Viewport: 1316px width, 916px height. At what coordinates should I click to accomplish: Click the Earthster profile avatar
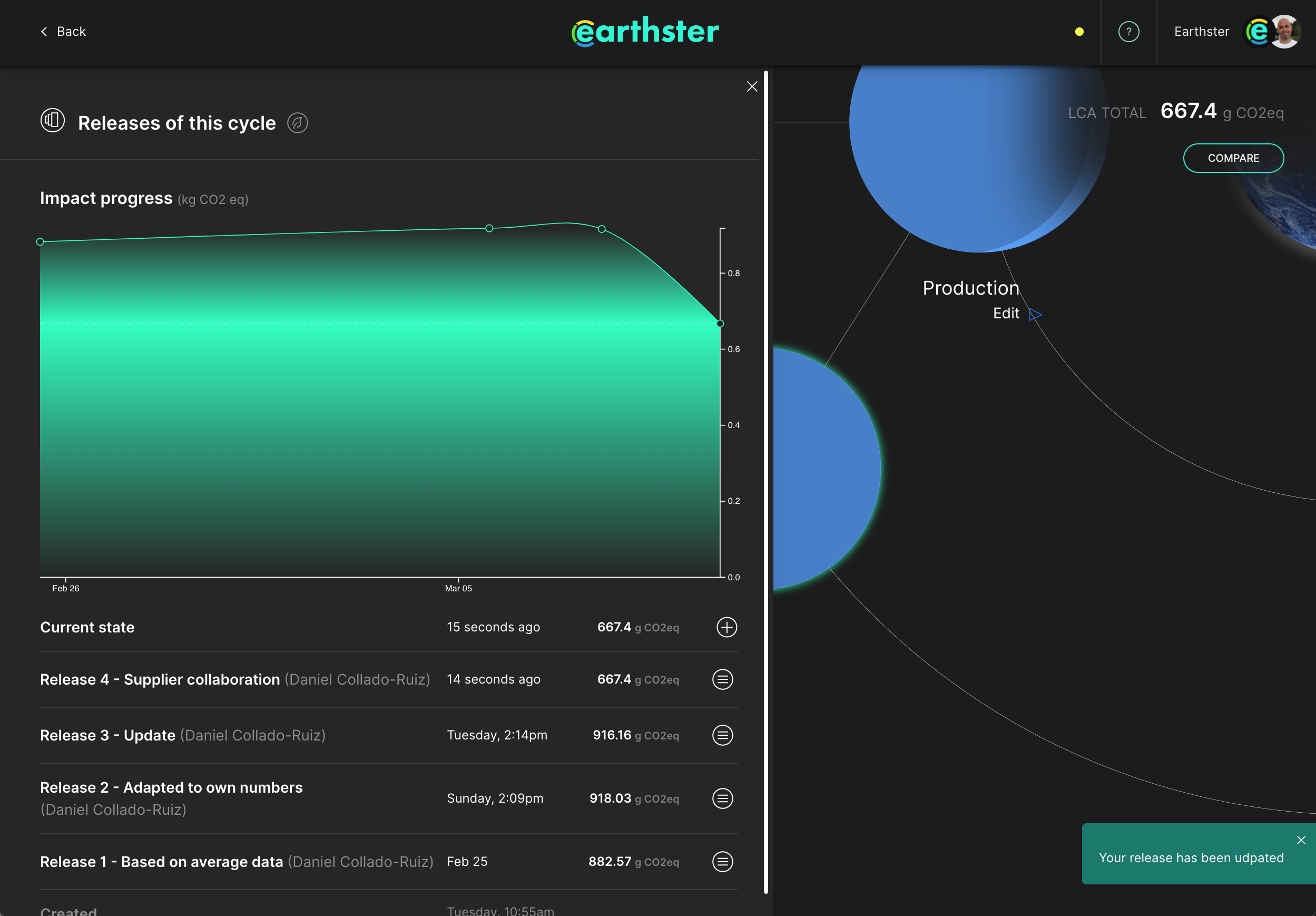1285,32
